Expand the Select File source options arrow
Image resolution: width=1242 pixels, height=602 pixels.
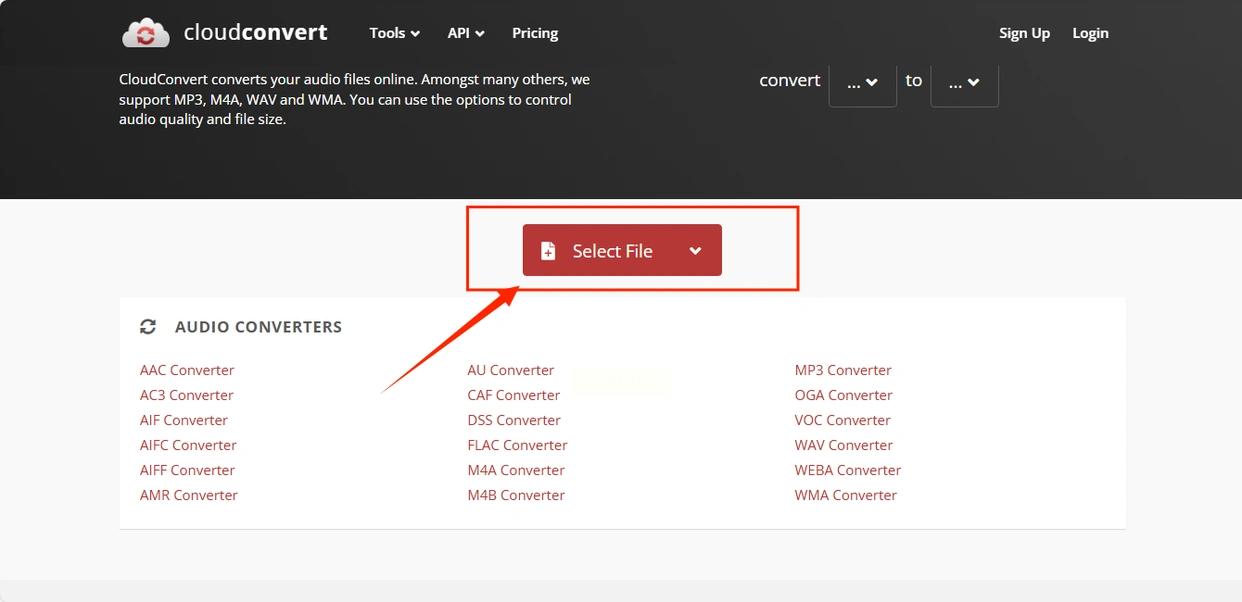point(695,251)
